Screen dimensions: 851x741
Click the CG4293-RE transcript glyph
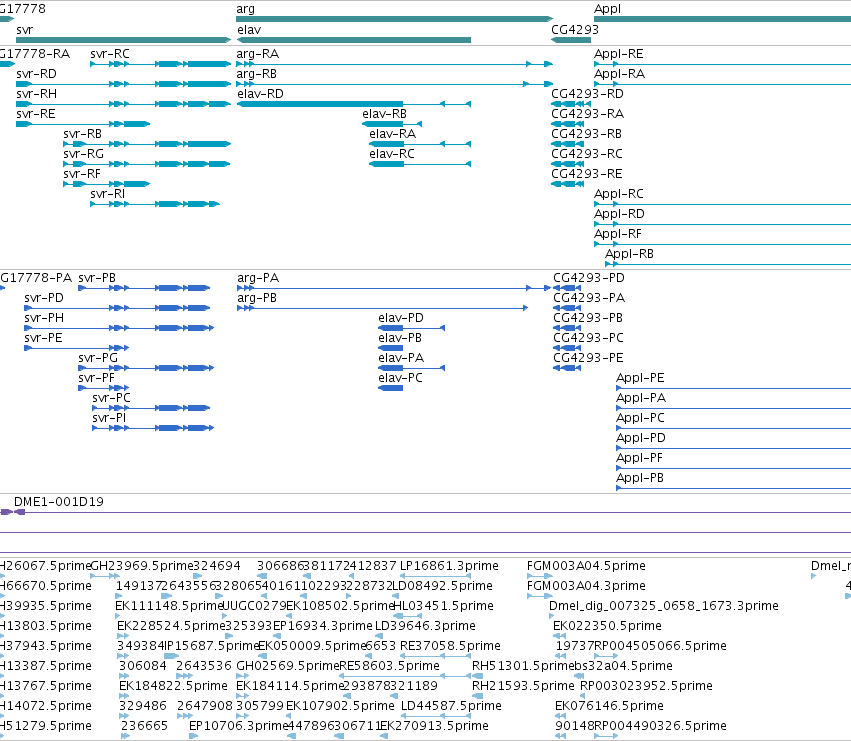[568, 184]
